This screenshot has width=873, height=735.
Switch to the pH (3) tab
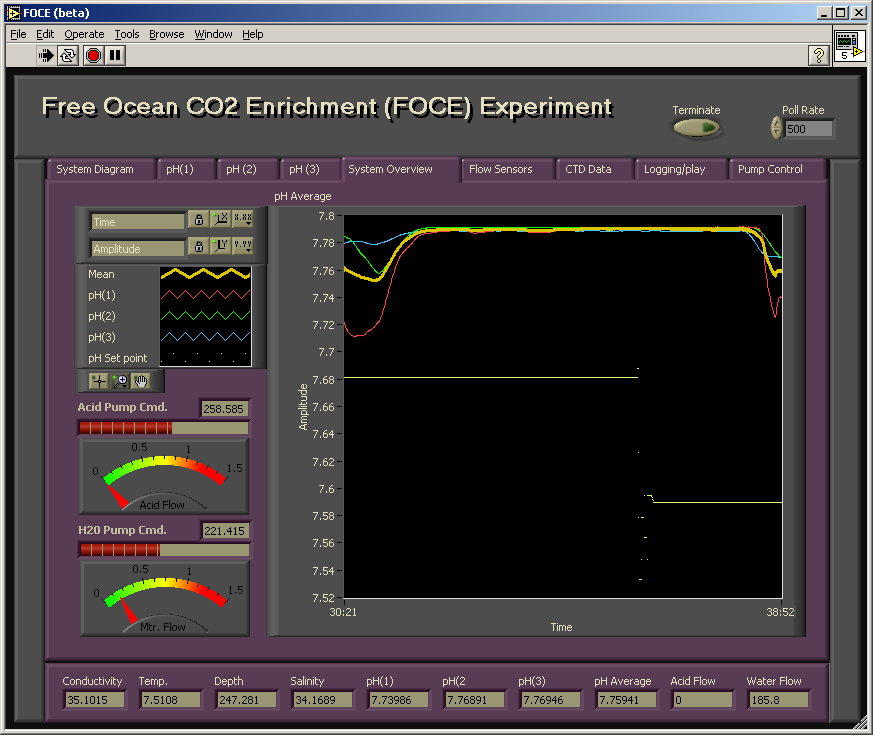pyautogui.click(x=310, y=169)
